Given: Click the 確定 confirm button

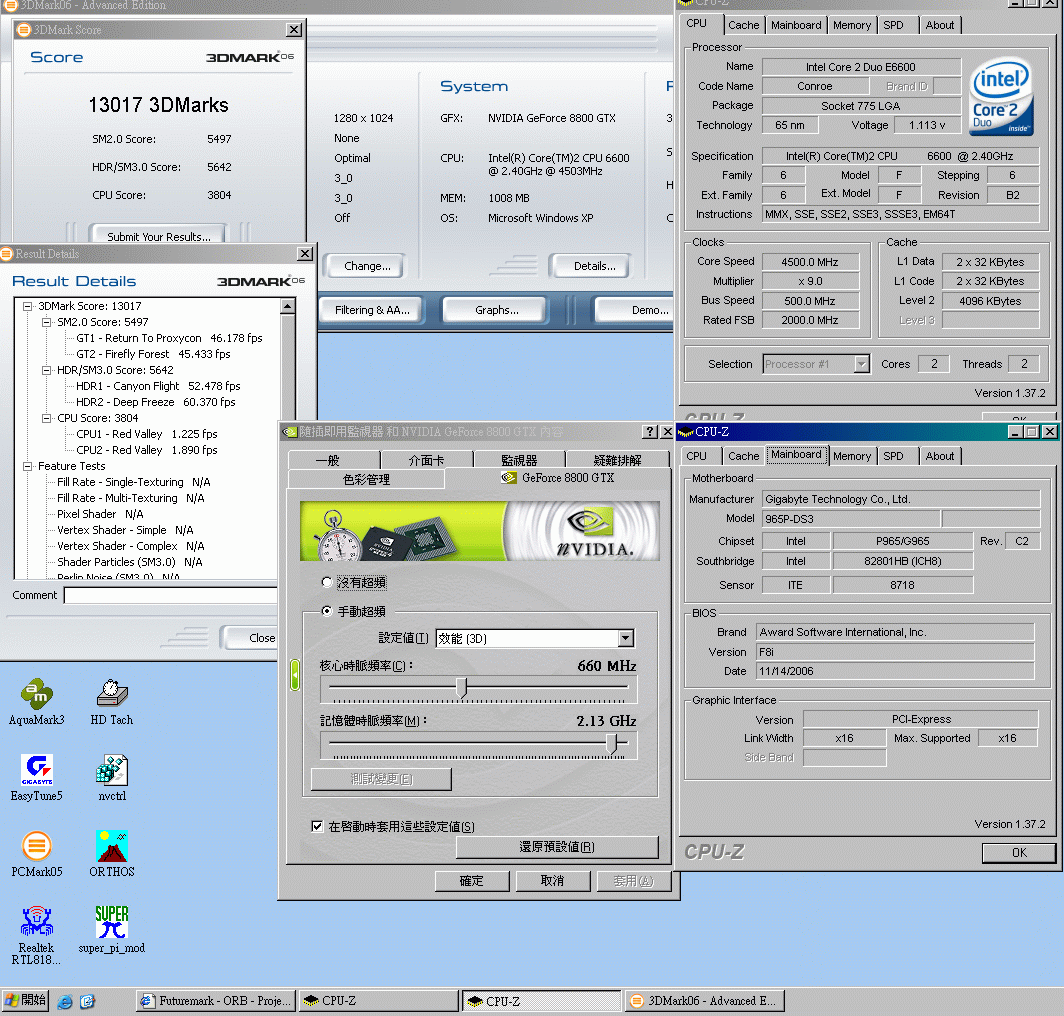Looking at the screenshot, I should (x=472, y=881).
